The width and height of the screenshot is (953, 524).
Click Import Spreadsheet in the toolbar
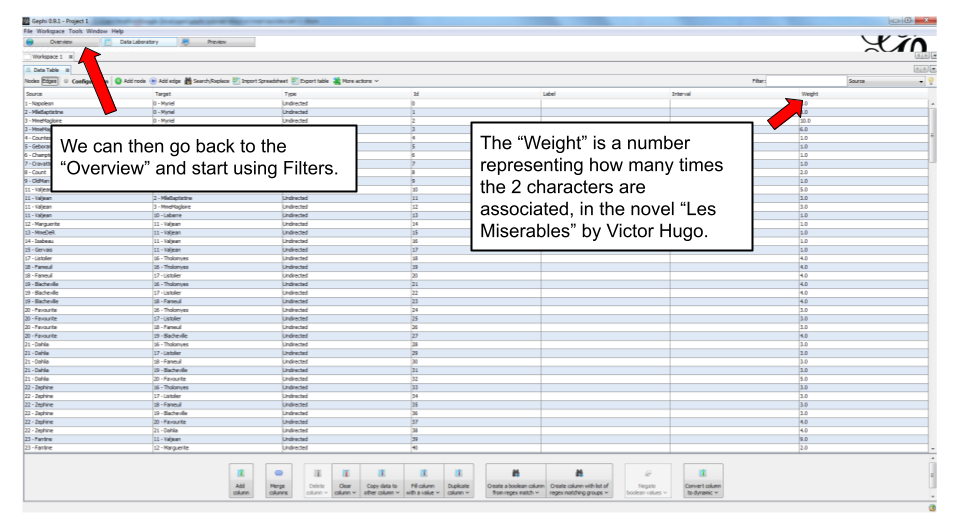[260, 81]
